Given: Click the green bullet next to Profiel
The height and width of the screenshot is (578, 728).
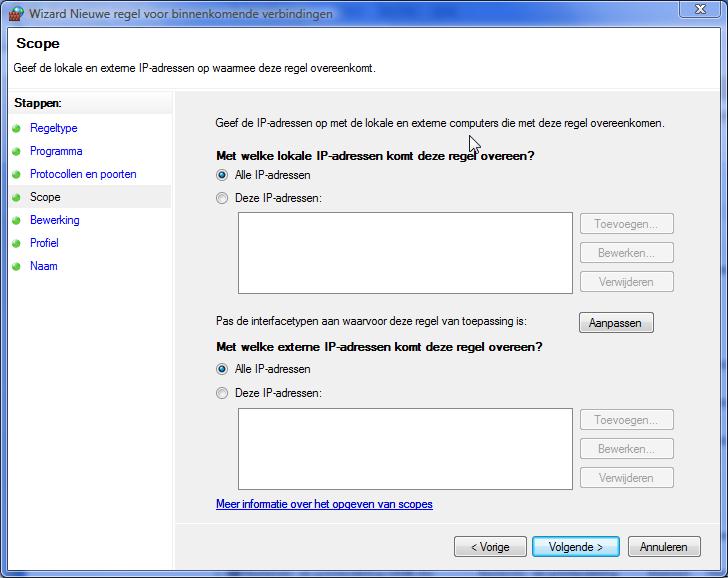Looking at the screenshot, I should 17,243.
